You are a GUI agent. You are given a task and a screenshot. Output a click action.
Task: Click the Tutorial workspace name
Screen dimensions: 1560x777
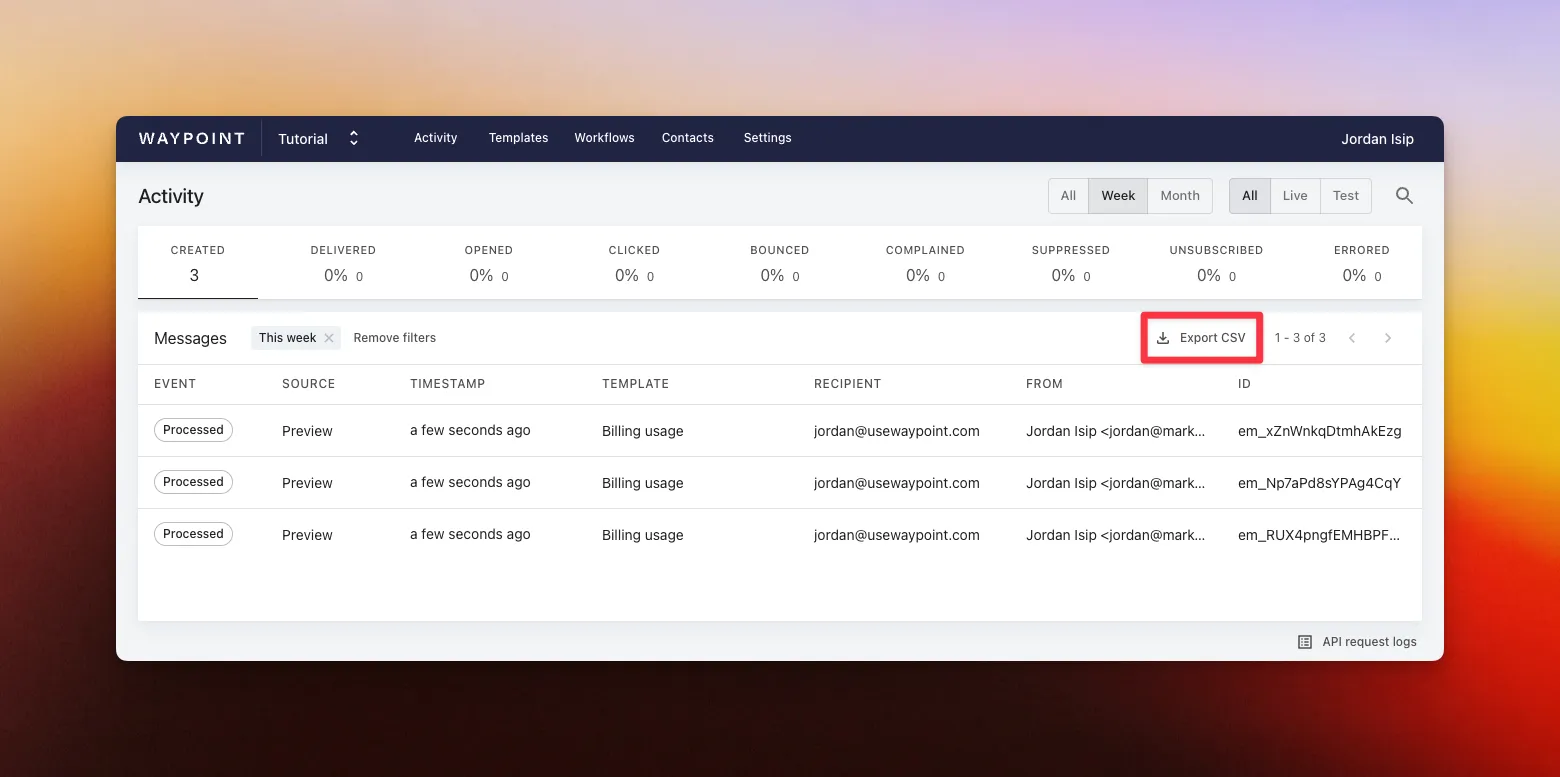pyautogui.click(x=303, y=139)
